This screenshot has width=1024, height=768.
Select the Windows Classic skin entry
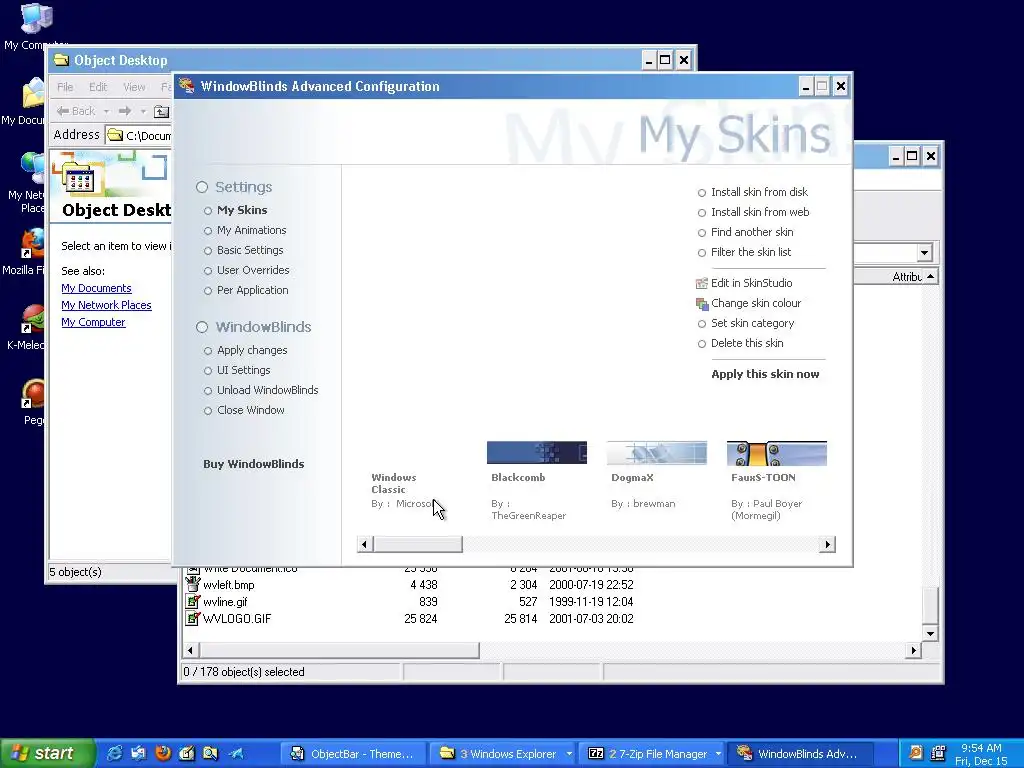(394, 484)
